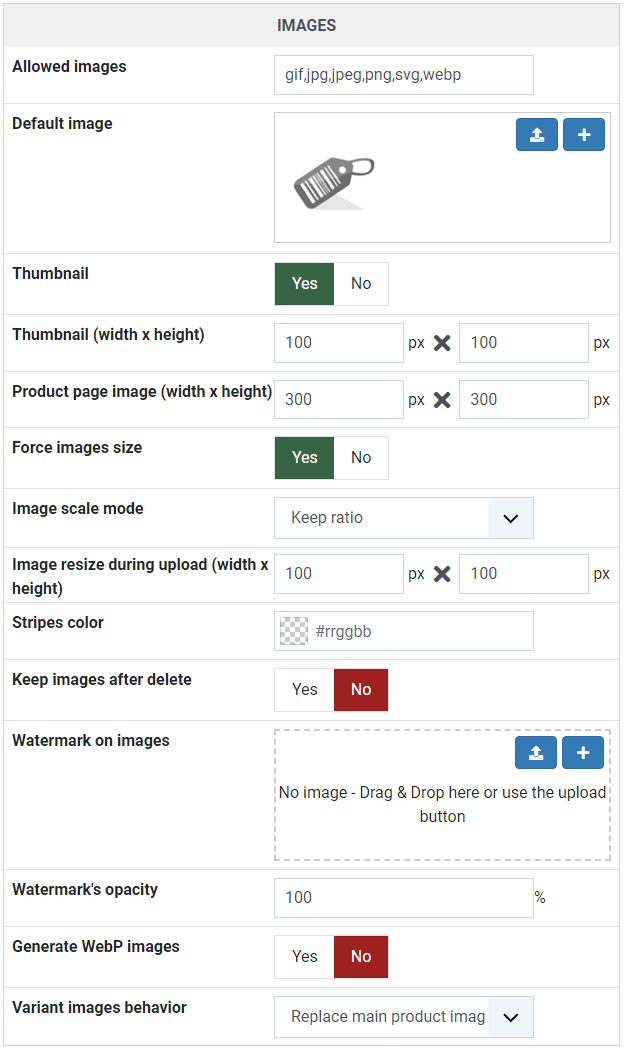Click Watermark's opacity input field

click(x=404, y=898)
